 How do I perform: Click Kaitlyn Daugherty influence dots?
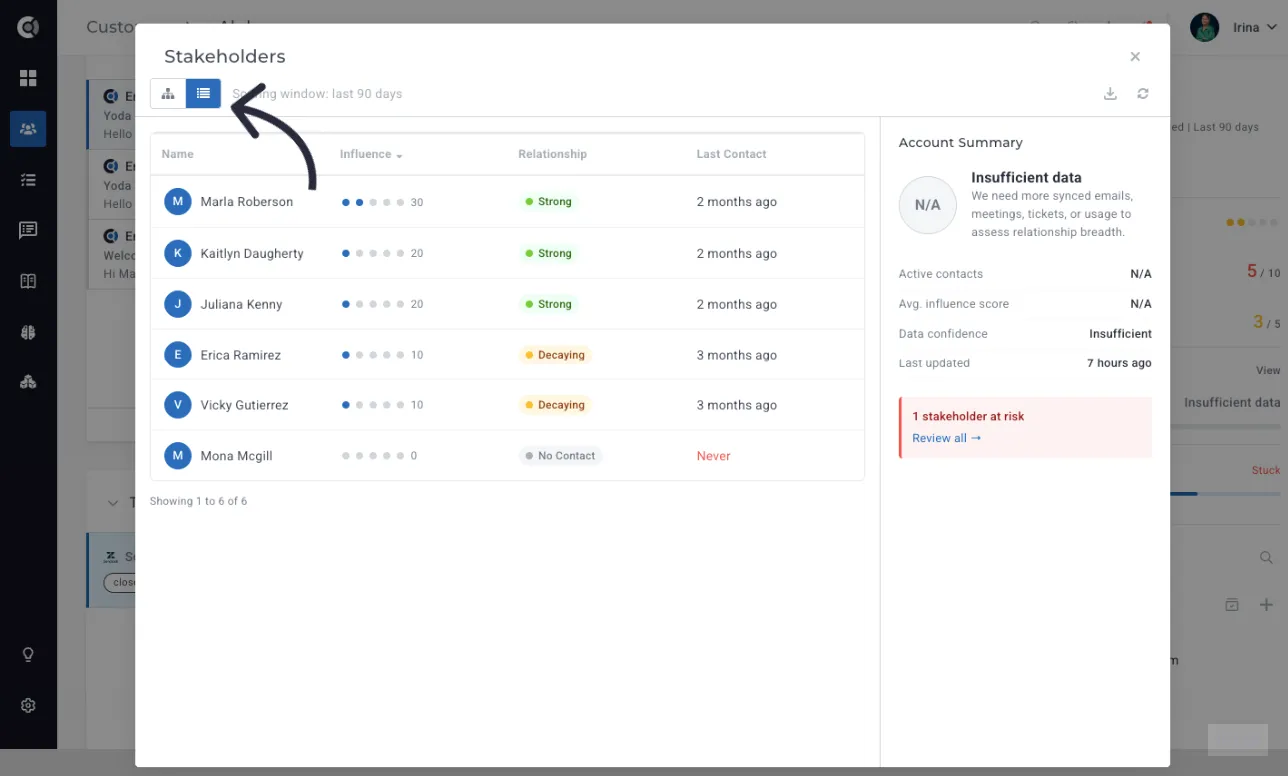tap(373, 253)
